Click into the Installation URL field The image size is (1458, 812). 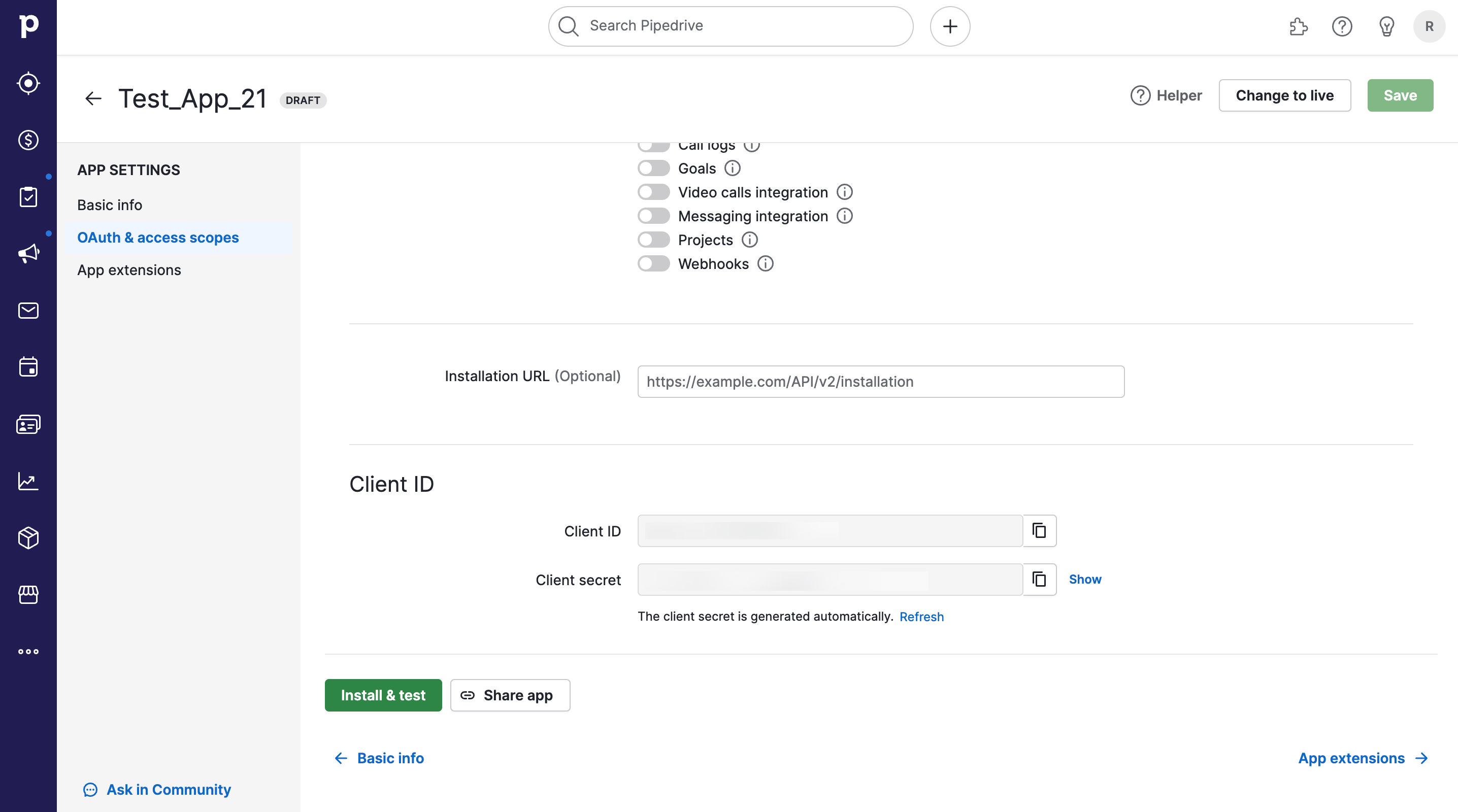coord(881,381)
